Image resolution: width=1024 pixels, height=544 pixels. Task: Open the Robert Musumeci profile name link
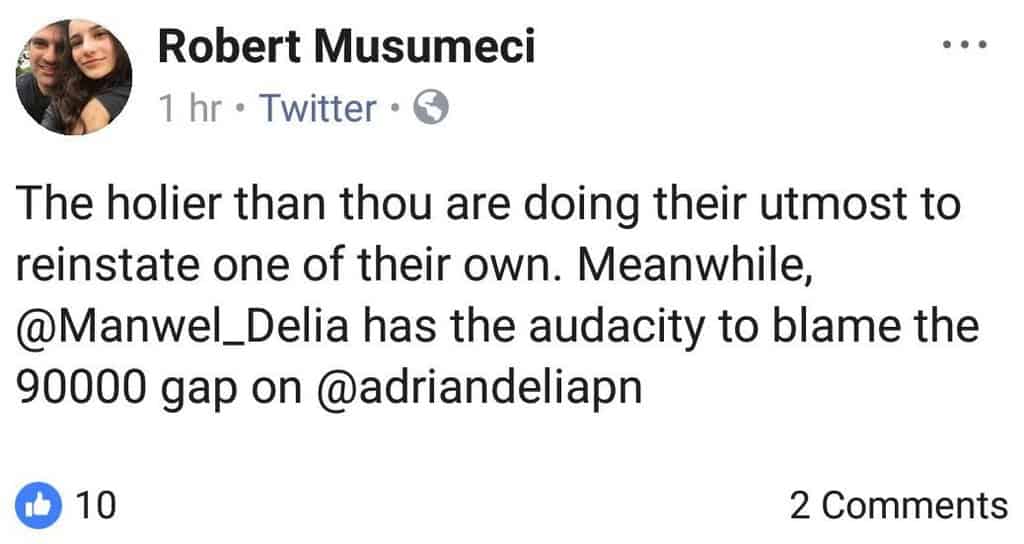click(x=346, y=48)
